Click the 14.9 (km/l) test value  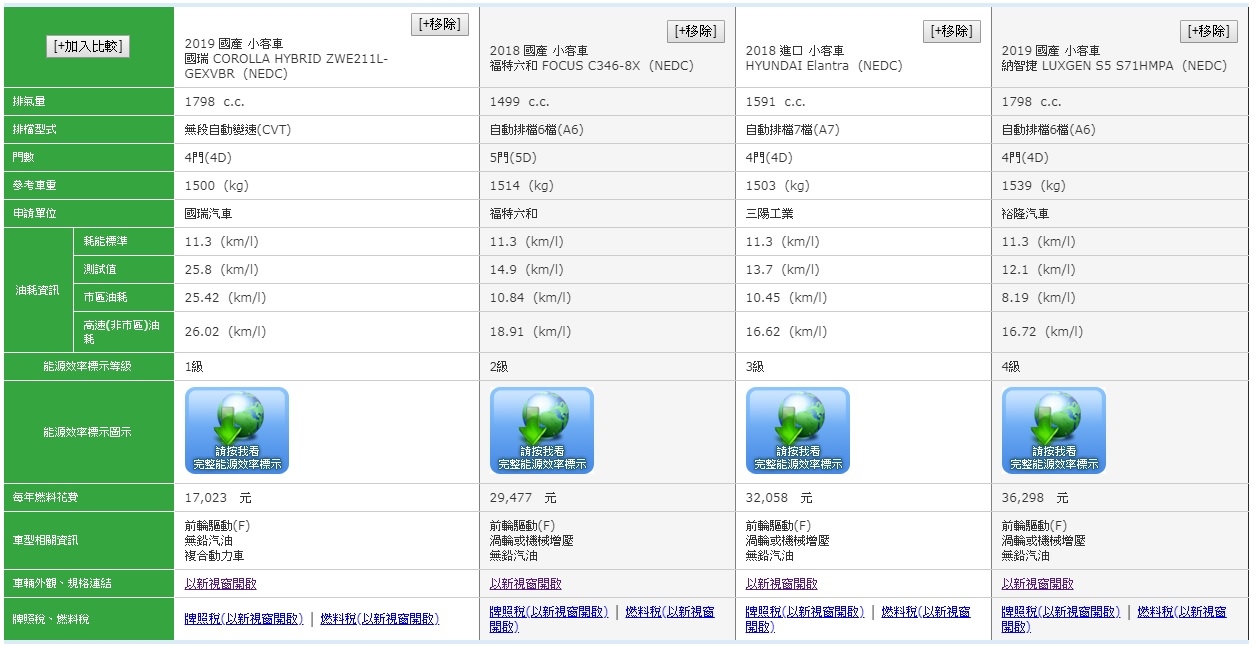(527, 270)
